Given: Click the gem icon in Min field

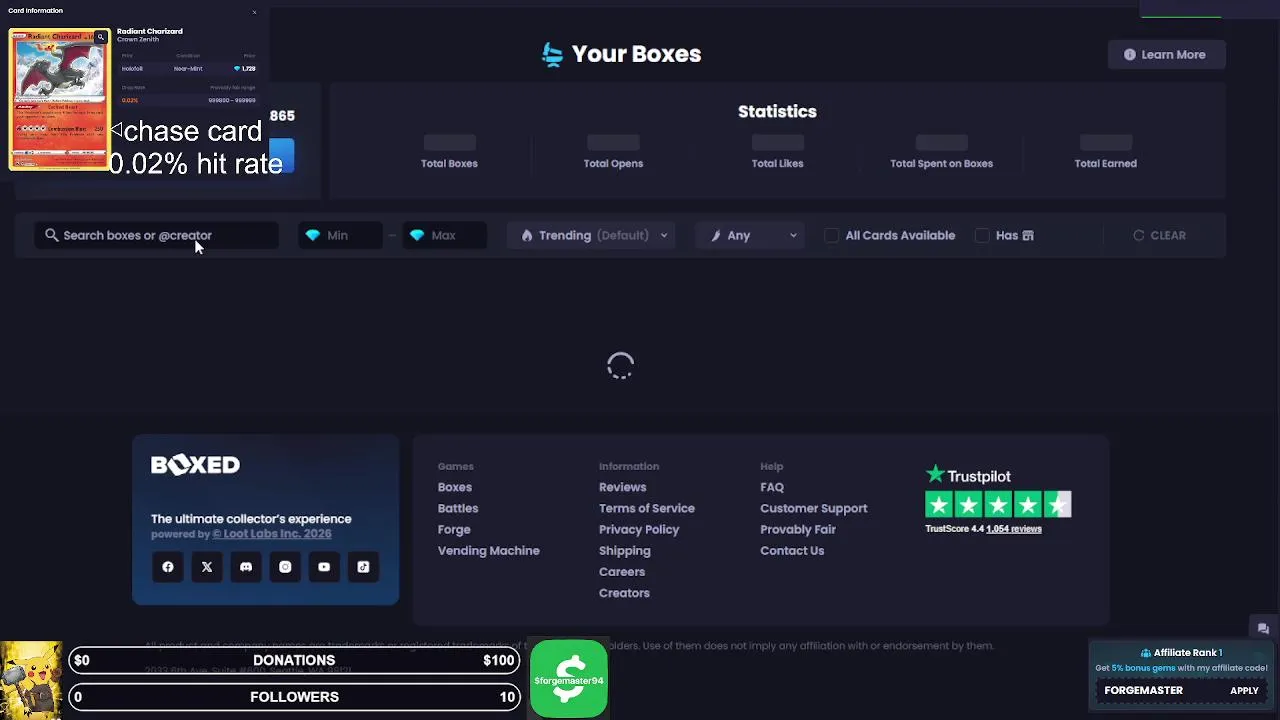Looking at the screenshot, I should click(x=313, y=235).
